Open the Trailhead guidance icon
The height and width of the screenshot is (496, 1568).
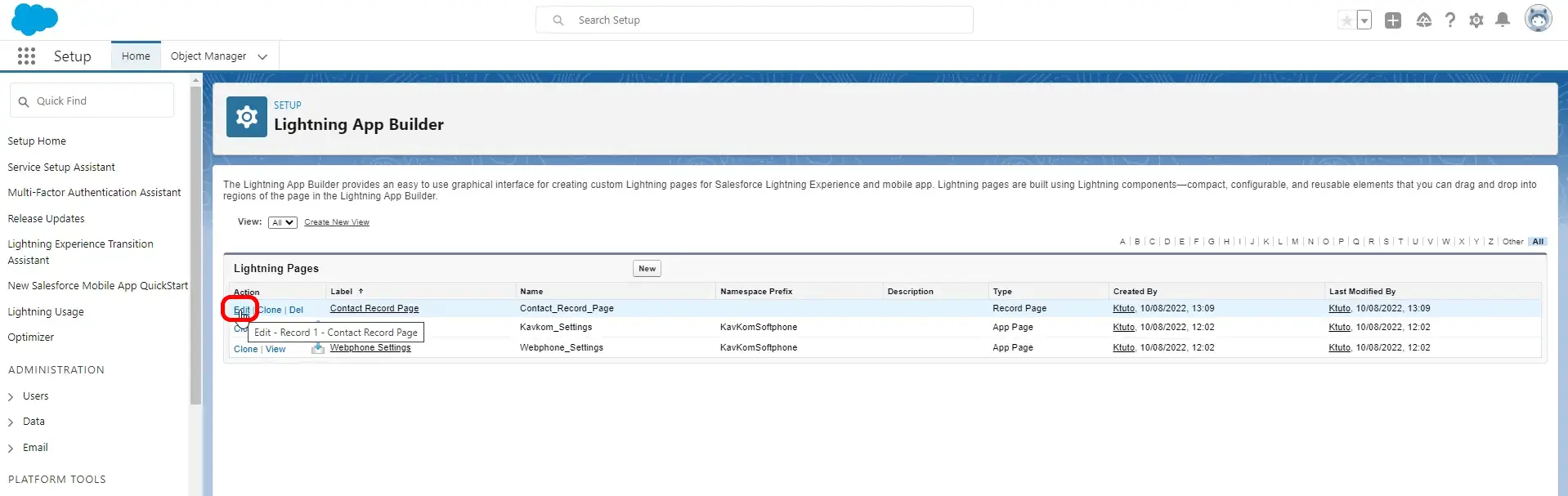pyautogui.click(x=1423, y=20)
